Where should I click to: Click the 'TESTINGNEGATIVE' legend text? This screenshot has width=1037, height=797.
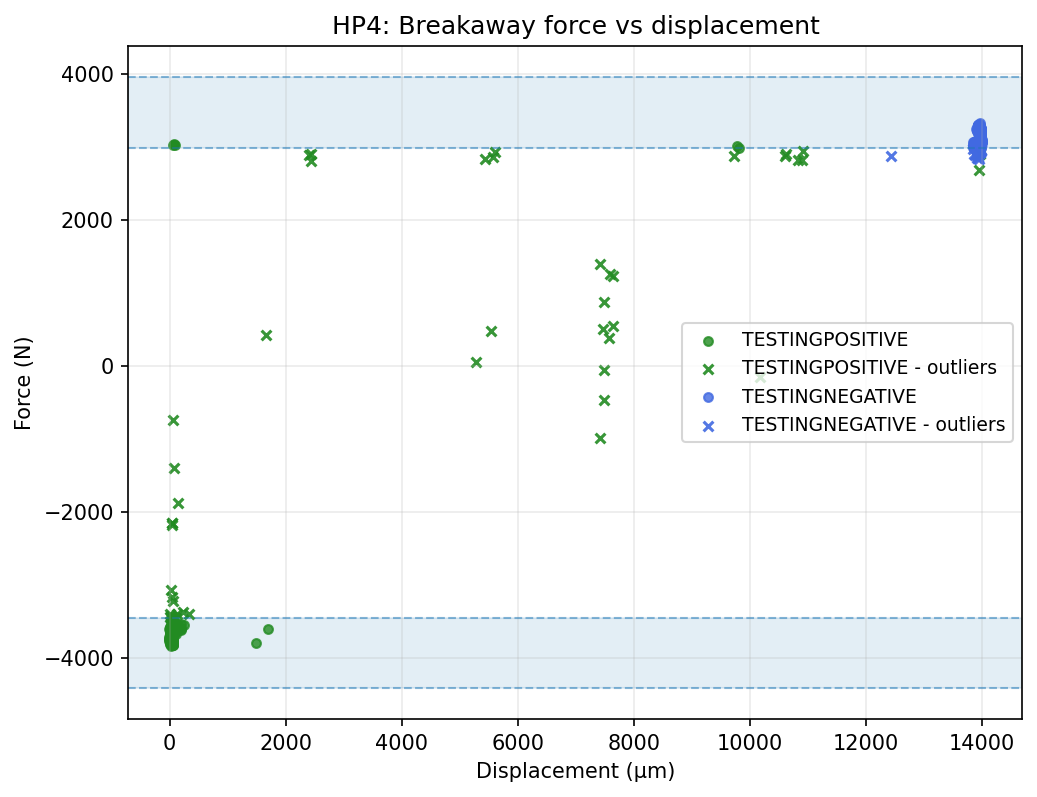pos(828,397)
